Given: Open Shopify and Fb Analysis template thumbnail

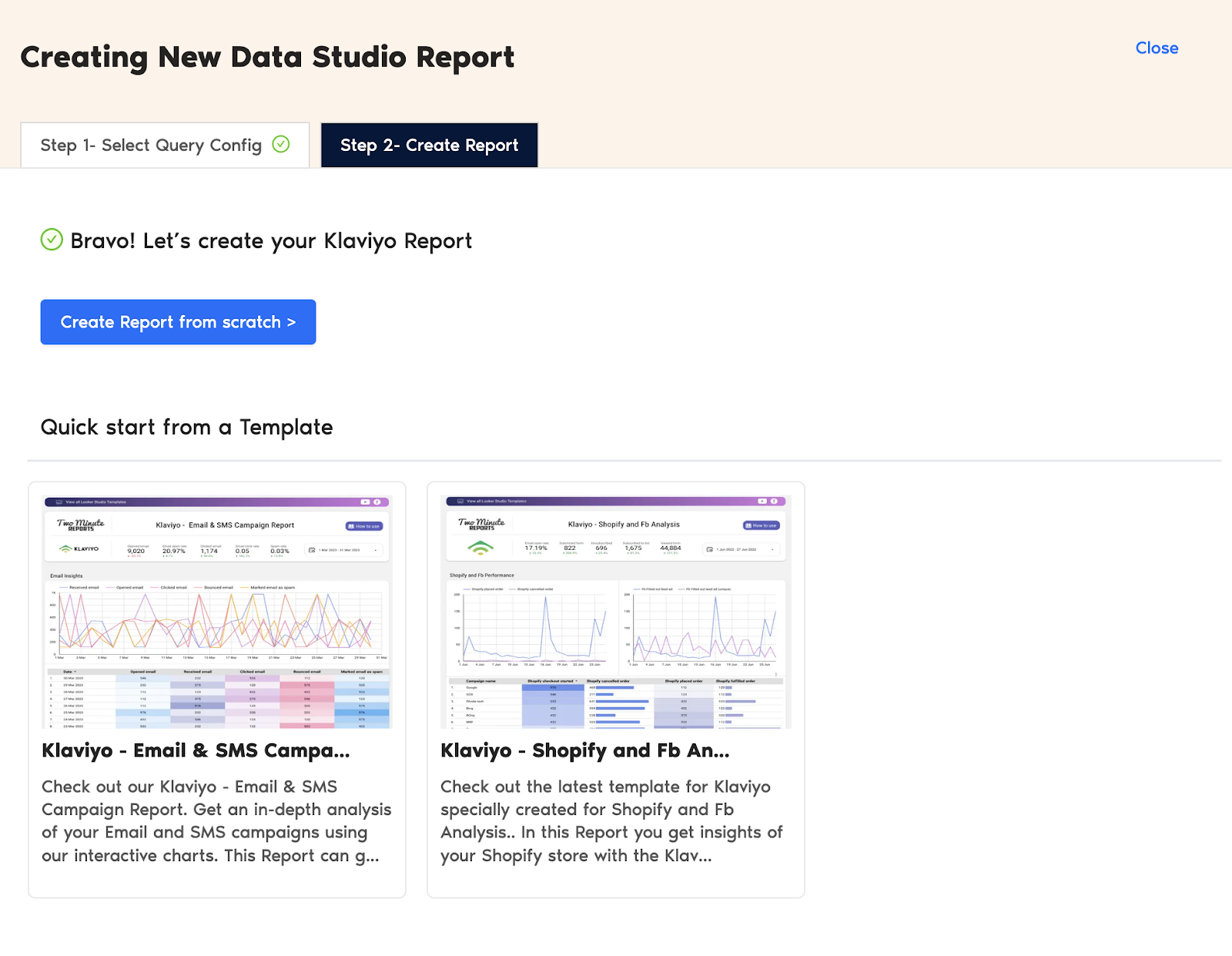Looking at the screenshot, I should click(616, 612).
